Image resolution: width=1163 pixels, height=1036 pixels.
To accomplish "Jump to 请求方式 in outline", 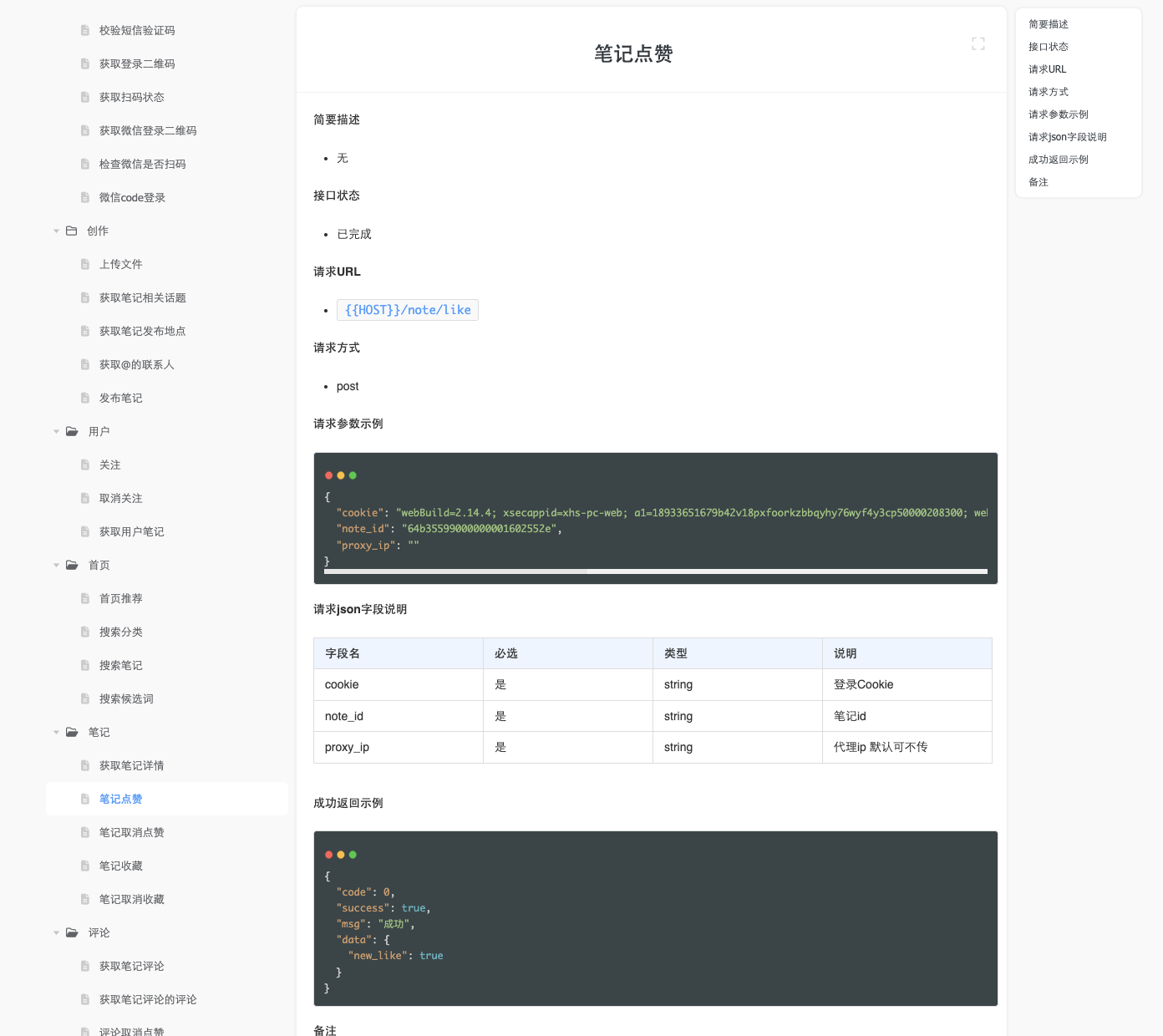I will [x=1049, y=92].
